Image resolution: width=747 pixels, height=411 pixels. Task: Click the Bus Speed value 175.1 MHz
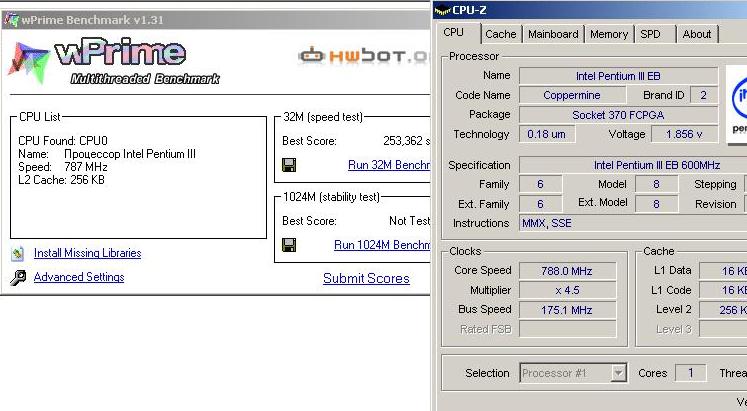[567, 310]
